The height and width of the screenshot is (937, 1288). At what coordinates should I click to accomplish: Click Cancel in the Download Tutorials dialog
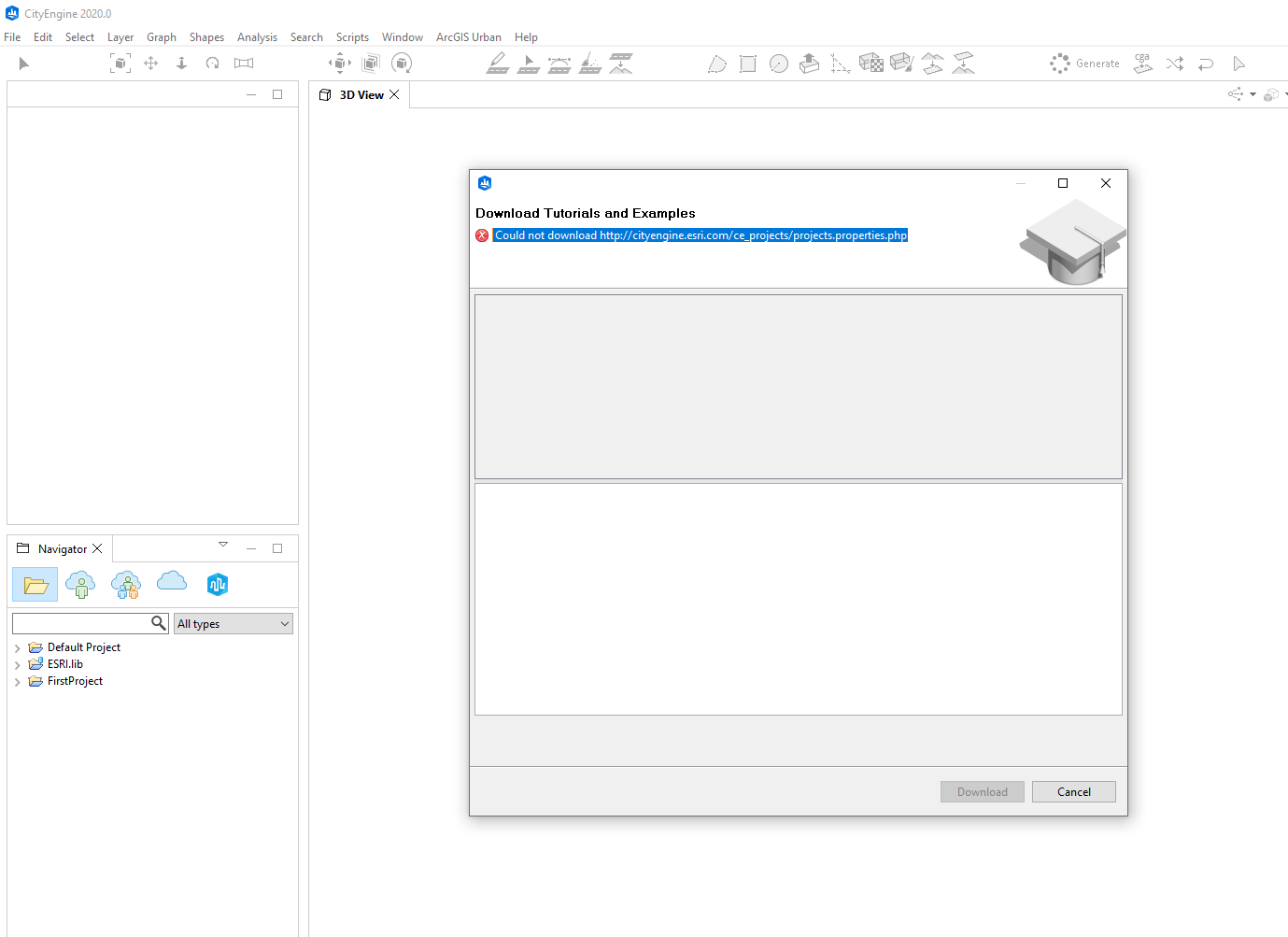1074,792
